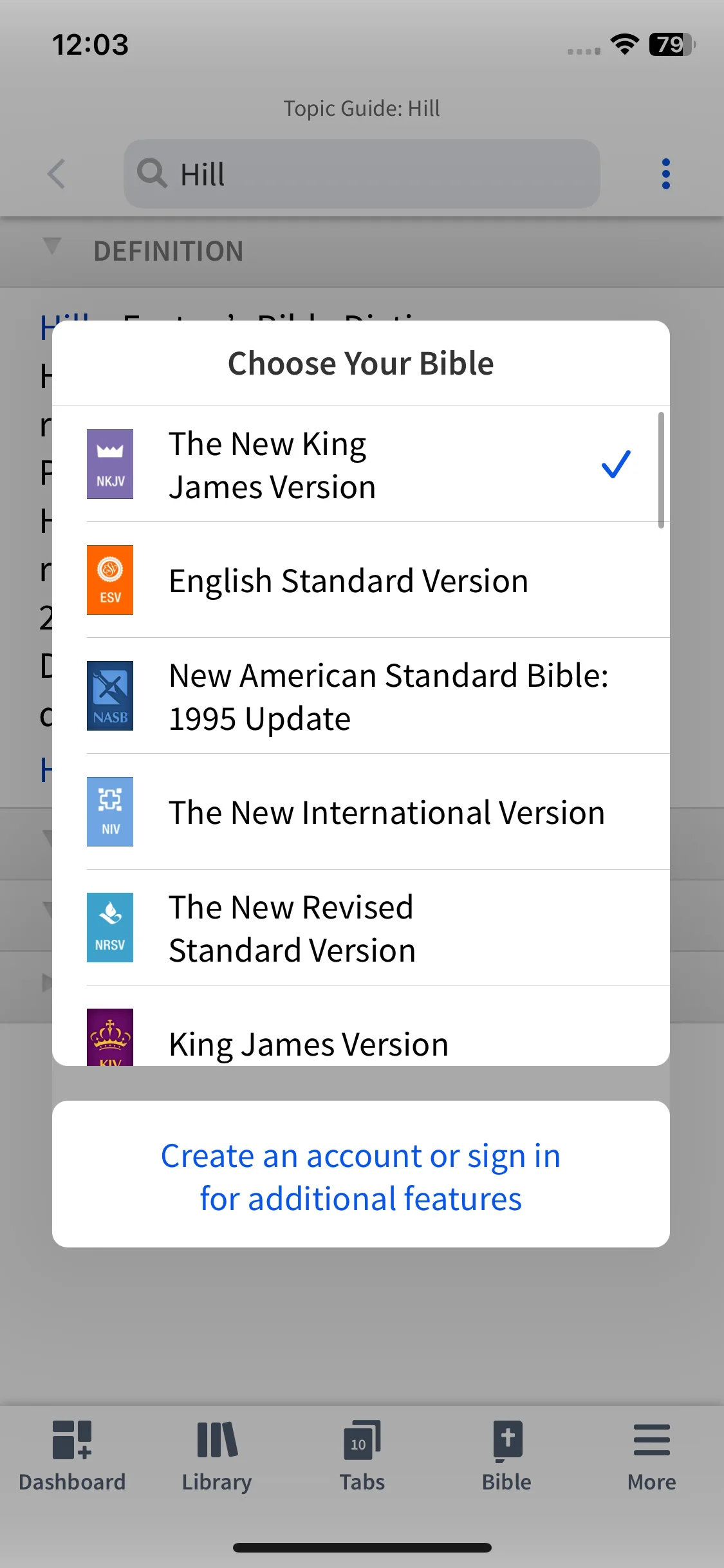Select English Standard Version as Bible
Viewport: 724px width, 1568px height.
(x=361, y=580)
